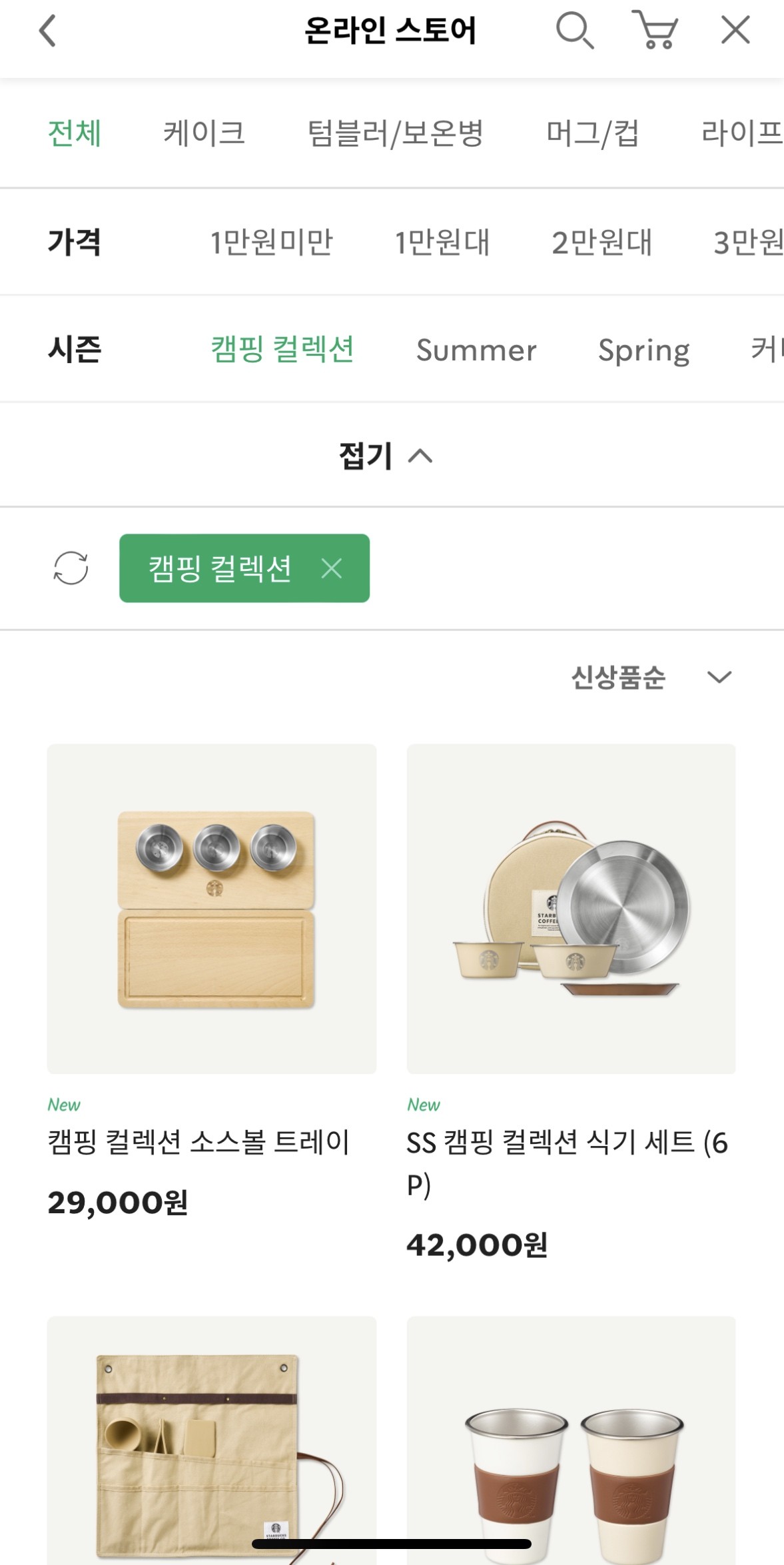Select the 케이크 category tab
The image size is (784, 1565).
tap(204, 133)
